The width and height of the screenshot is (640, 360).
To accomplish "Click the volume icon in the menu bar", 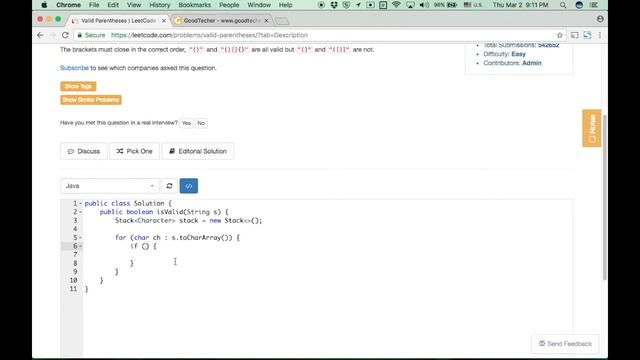I will pyautogui.click(x=424, y=5).
